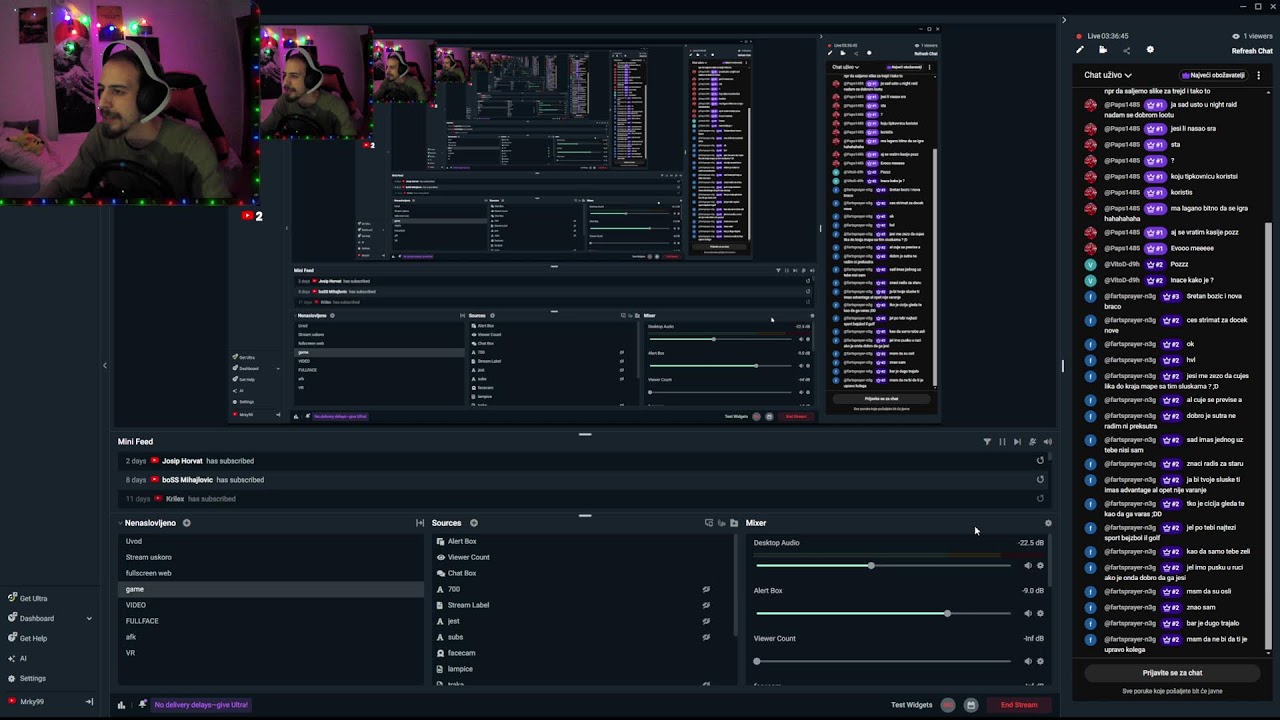Click Prijavite se za chat button

(x=1172, y=673)
